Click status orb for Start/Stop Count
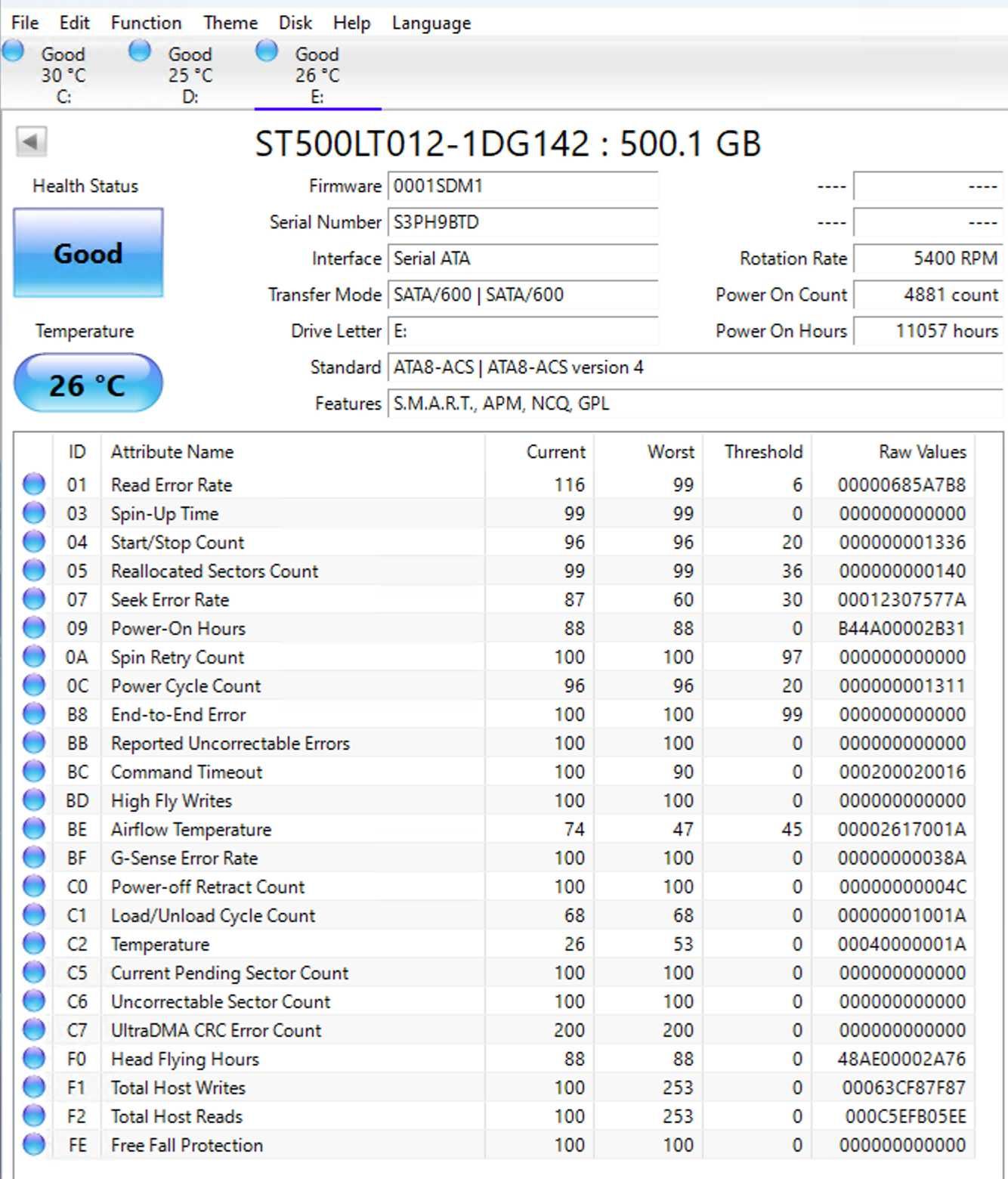The height and width of the screenshot is (1179, 1008). tap(34, 541)
